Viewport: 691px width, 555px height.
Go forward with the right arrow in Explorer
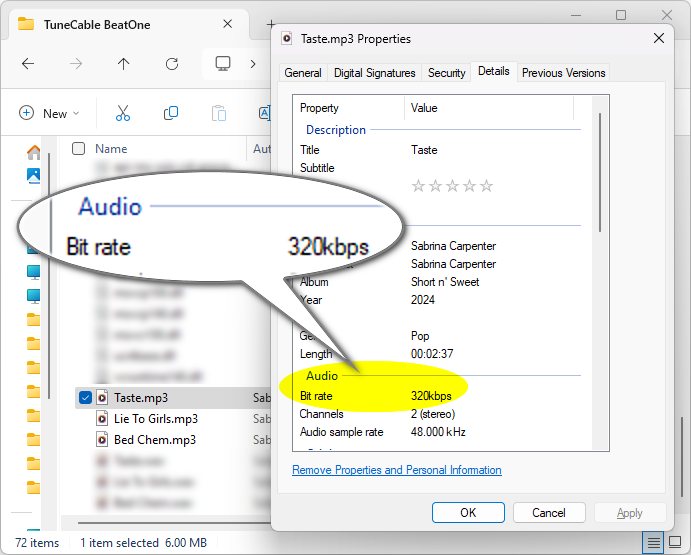[76, 64]
